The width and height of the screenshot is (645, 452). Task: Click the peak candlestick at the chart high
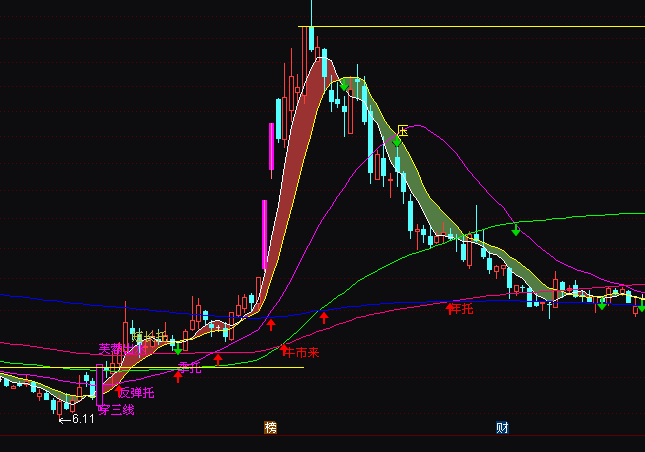[311, 38]
